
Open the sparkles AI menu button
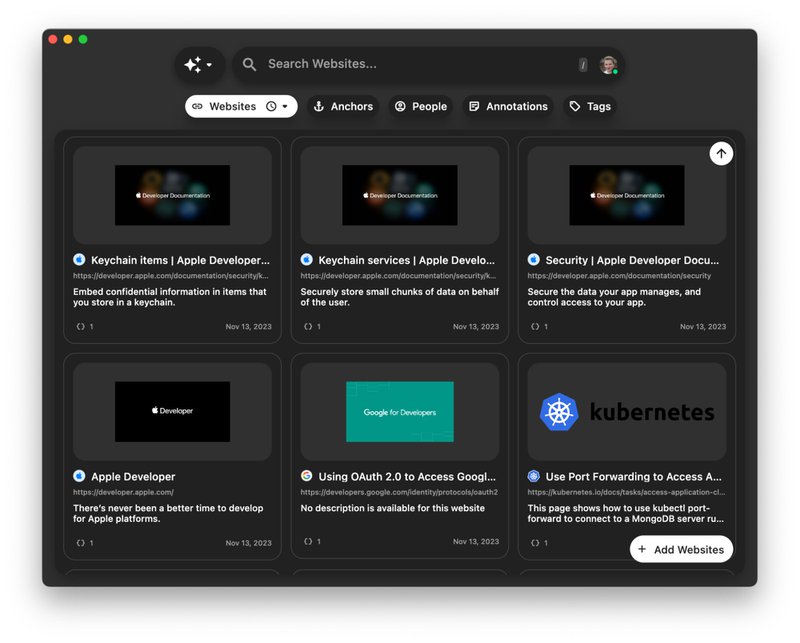pos(199,65)
